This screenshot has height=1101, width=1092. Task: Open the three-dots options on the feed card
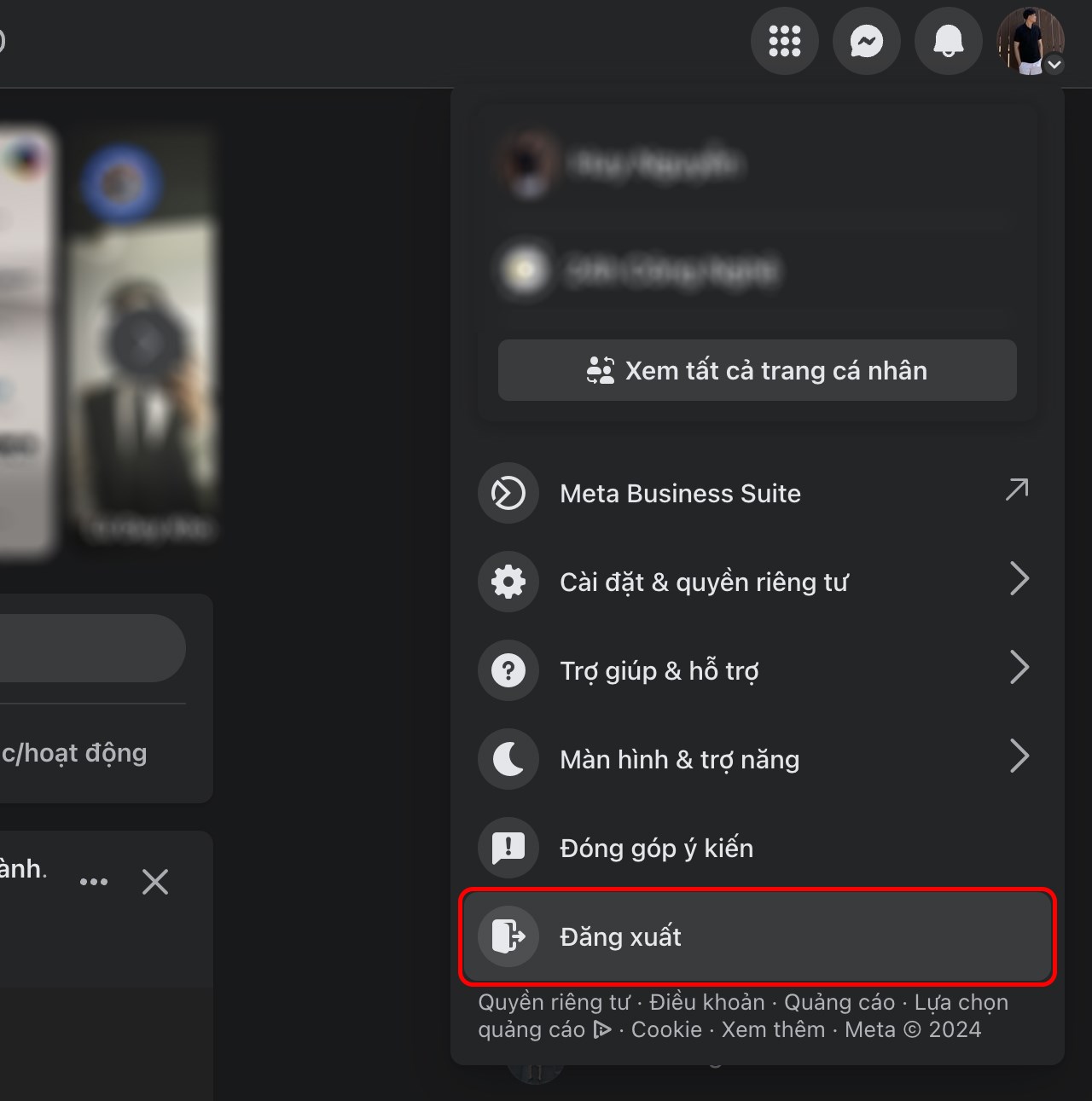(94, 882)
